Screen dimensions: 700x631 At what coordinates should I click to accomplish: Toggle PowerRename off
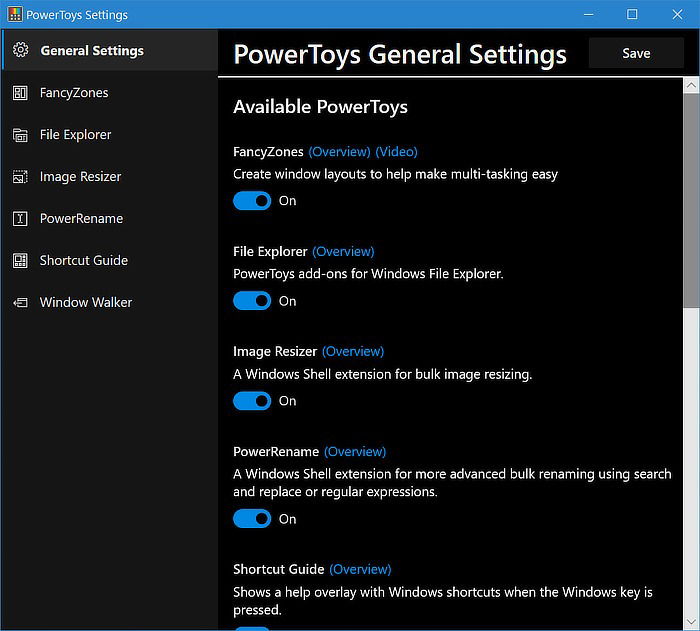pyautogui.click(x=252, y=519)
